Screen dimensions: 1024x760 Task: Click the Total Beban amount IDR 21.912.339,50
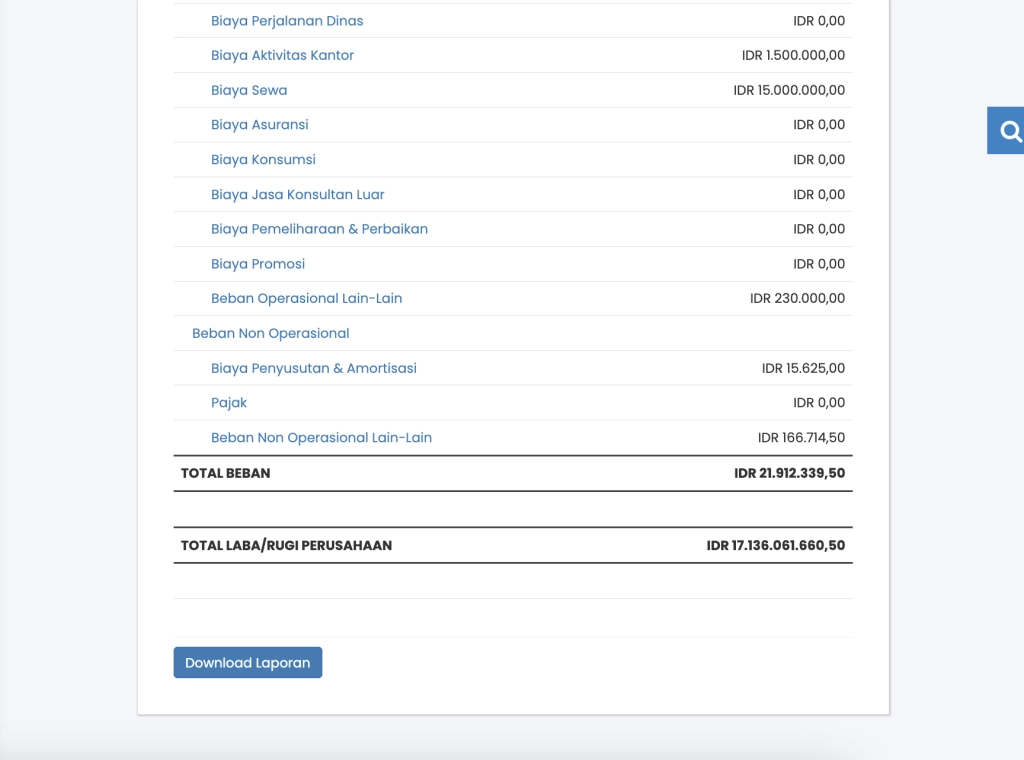pos(789,473)
